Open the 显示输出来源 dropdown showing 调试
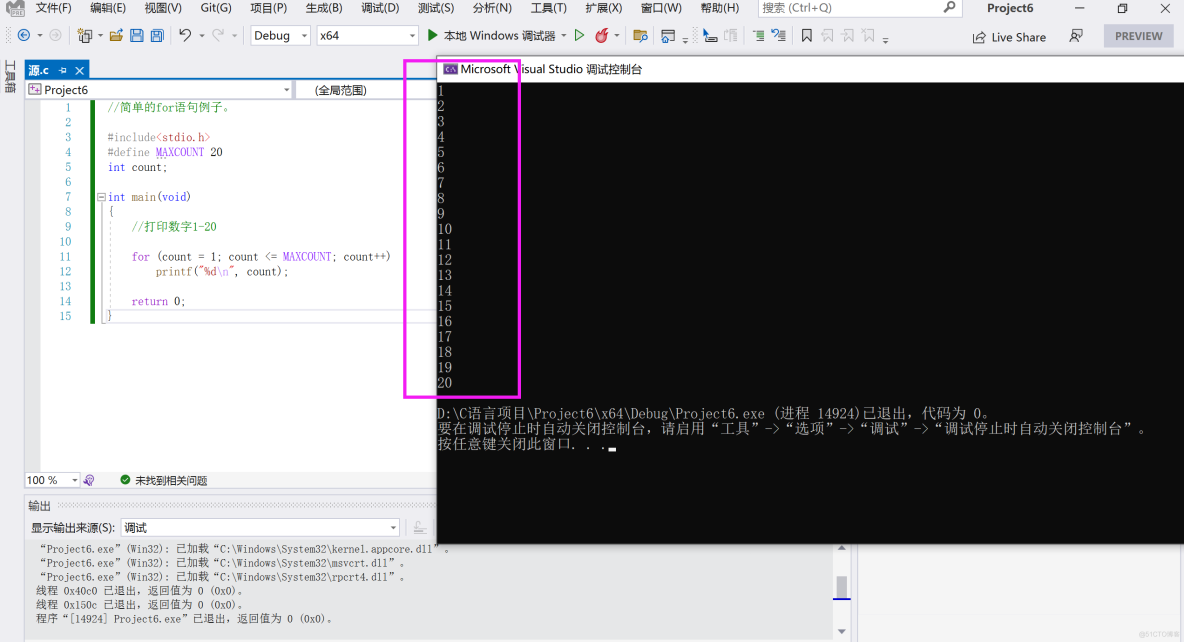This screenshot has width=1184, height=642. click(260, 527)
